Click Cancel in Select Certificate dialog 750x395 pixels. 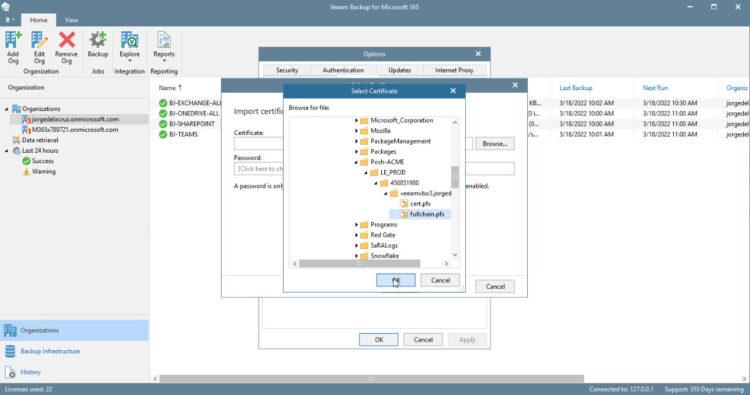(x=440, y=280)
